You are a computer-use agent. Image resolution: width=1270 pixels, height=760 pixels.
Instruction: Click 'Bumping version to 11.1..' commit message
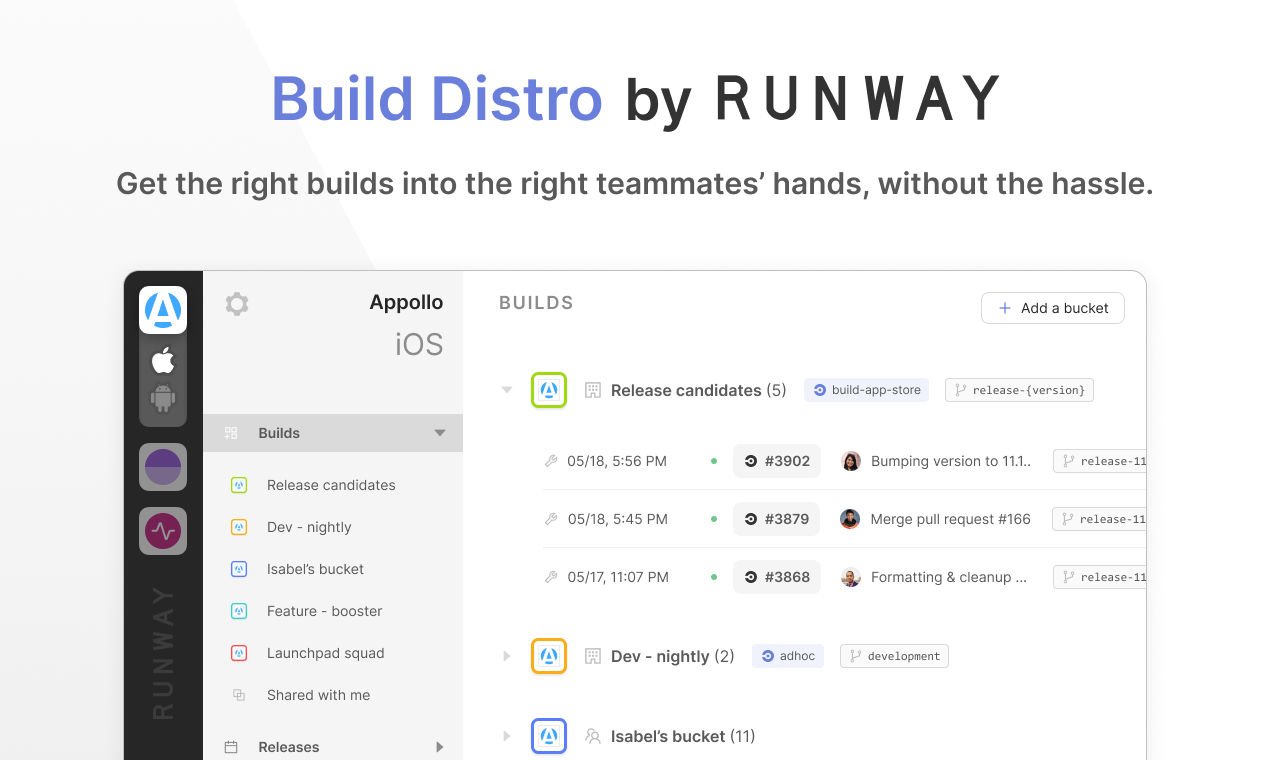point(951,461)
